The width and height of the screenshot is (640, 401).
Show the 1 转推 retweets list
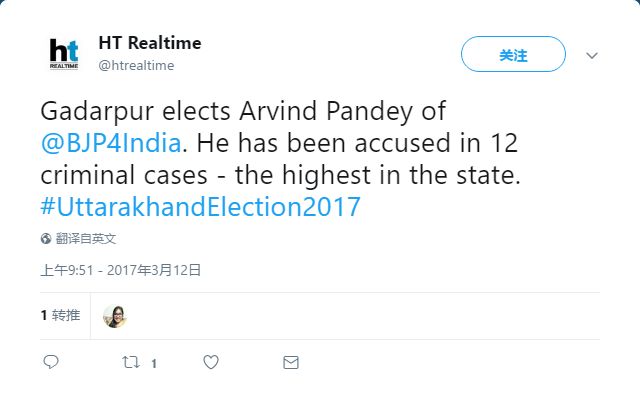[x=60, y=315]
